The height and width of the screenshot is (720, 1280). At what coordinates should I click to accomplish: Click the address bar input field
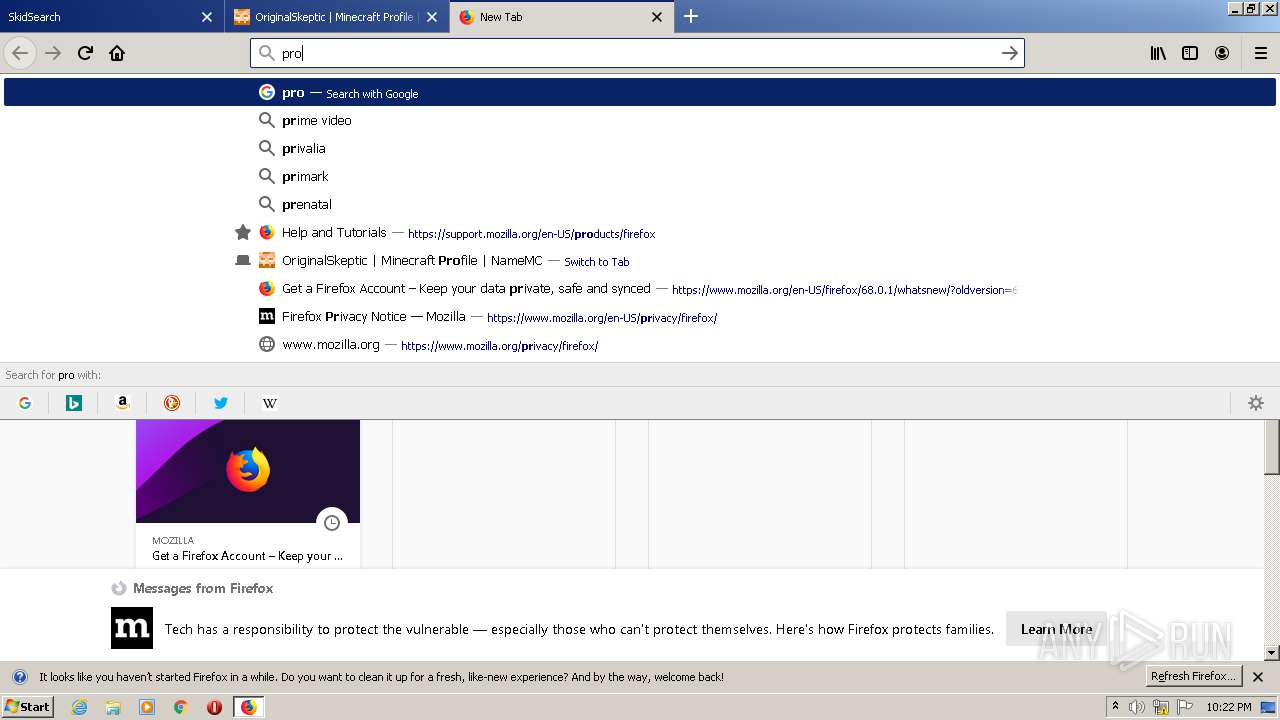(x=637, y=53)
